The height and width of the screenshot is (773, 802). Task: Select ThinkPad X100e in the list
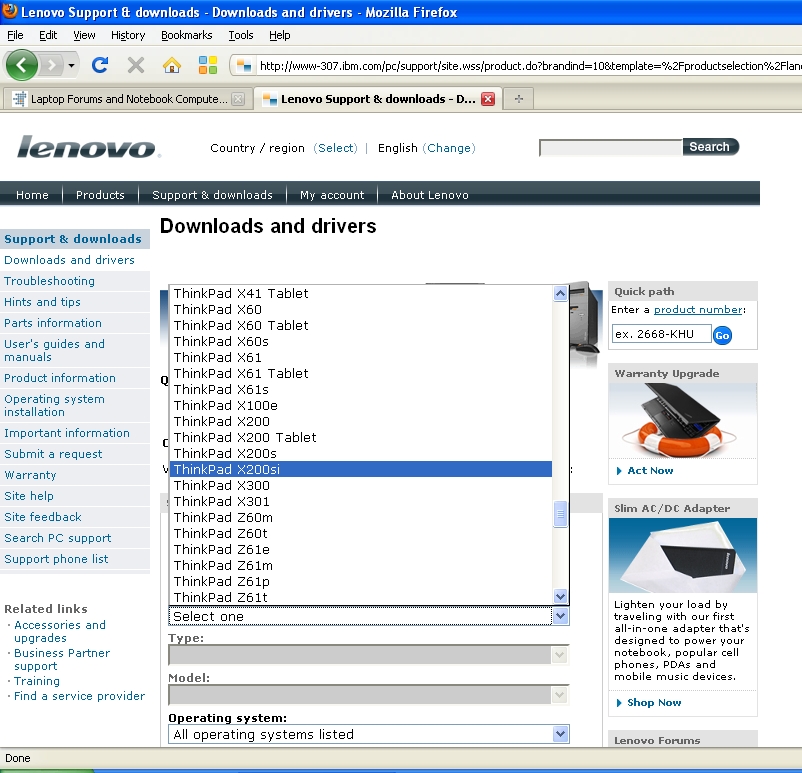(361, 406)
